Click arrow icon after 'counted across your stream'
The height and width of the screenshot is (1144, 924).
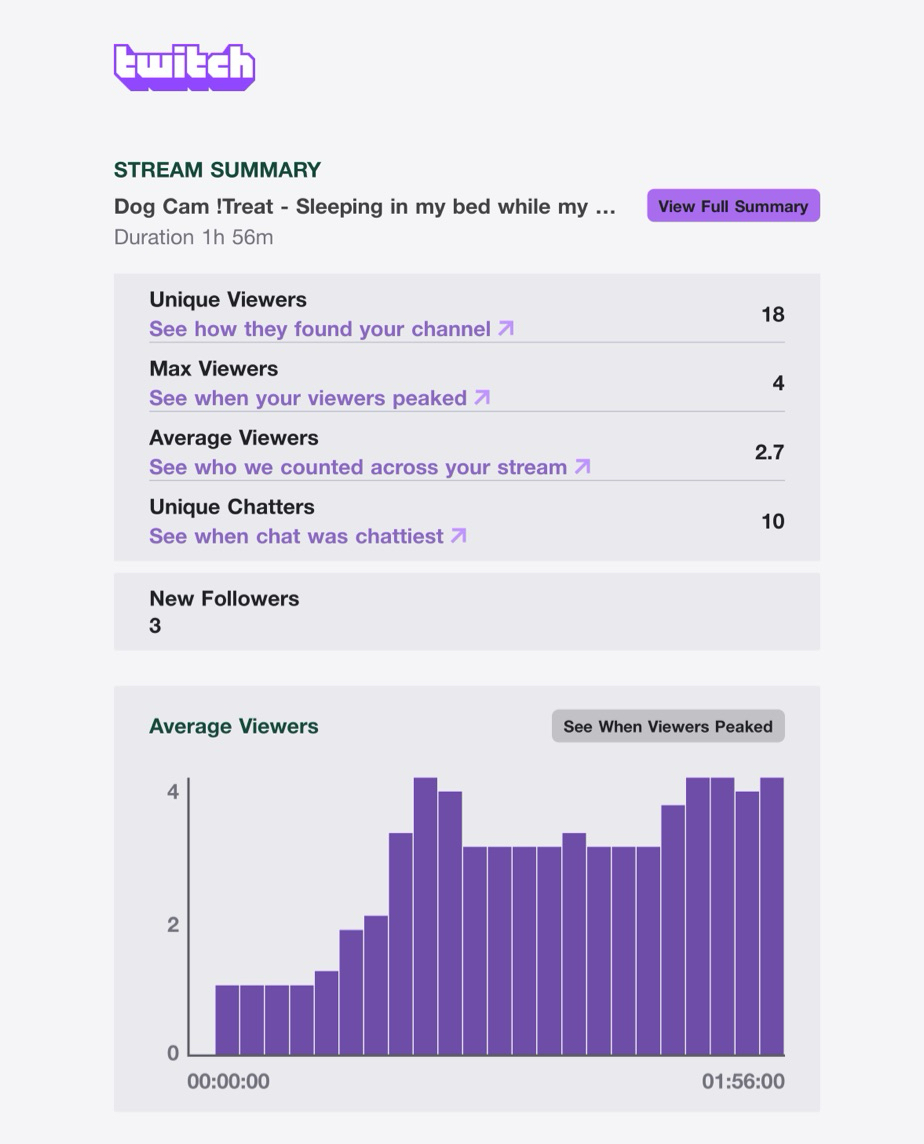click(583, 466)
